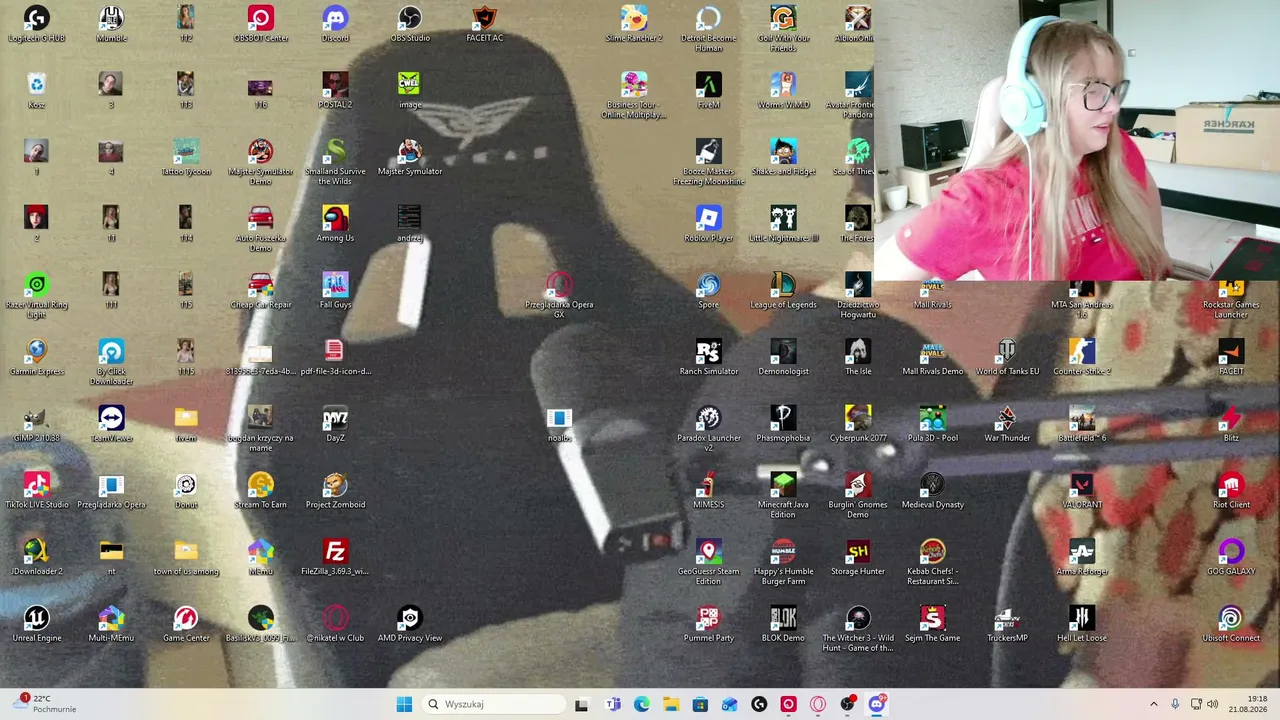Screen dimensions: 1280x720
Task: Launch Fall Guys desktop icon
Action: click(335, 291)
